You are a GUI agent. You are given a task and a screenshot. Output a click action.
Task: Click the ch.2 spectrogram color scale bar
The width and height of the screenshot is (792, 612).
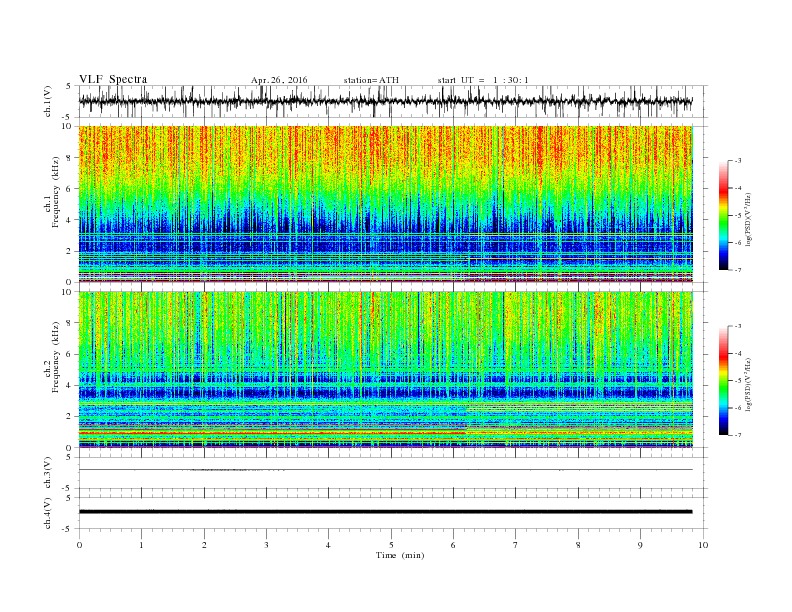tap(723, 380)
